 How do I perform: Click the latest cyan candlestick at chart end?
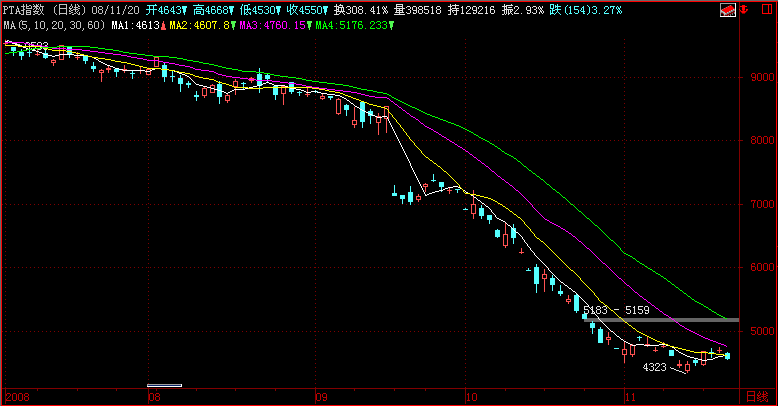727,355
